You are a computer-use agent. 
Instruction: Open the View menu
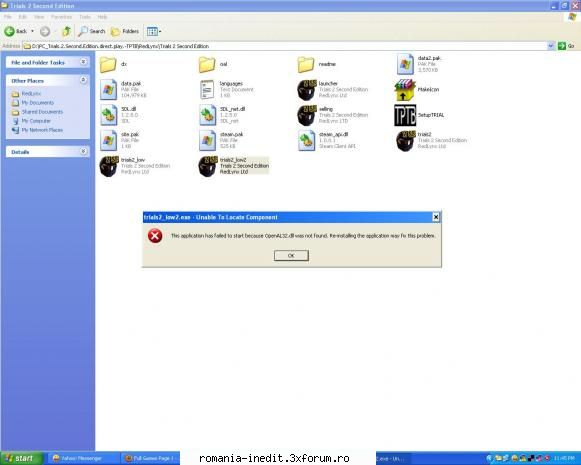tap(39, 17)
